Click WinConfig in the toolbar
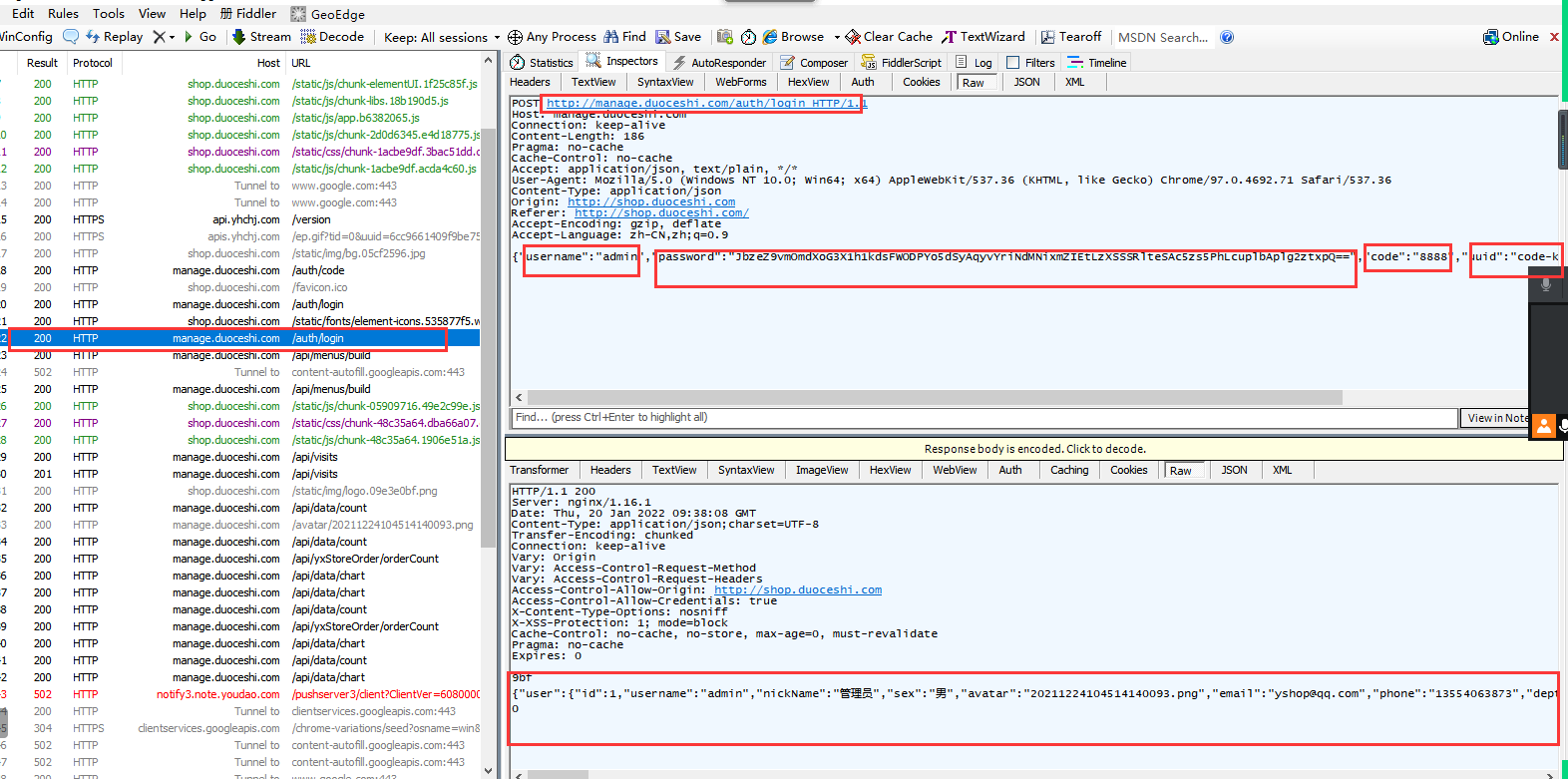This screenshot has height=779, width=1568. (26, 37)
